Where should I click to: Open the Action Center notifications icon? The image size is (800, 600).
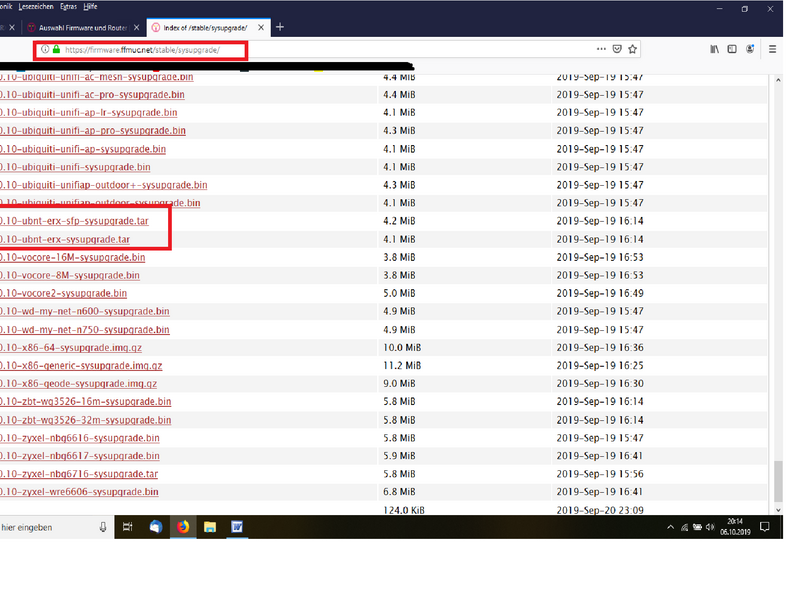point(764,527)
